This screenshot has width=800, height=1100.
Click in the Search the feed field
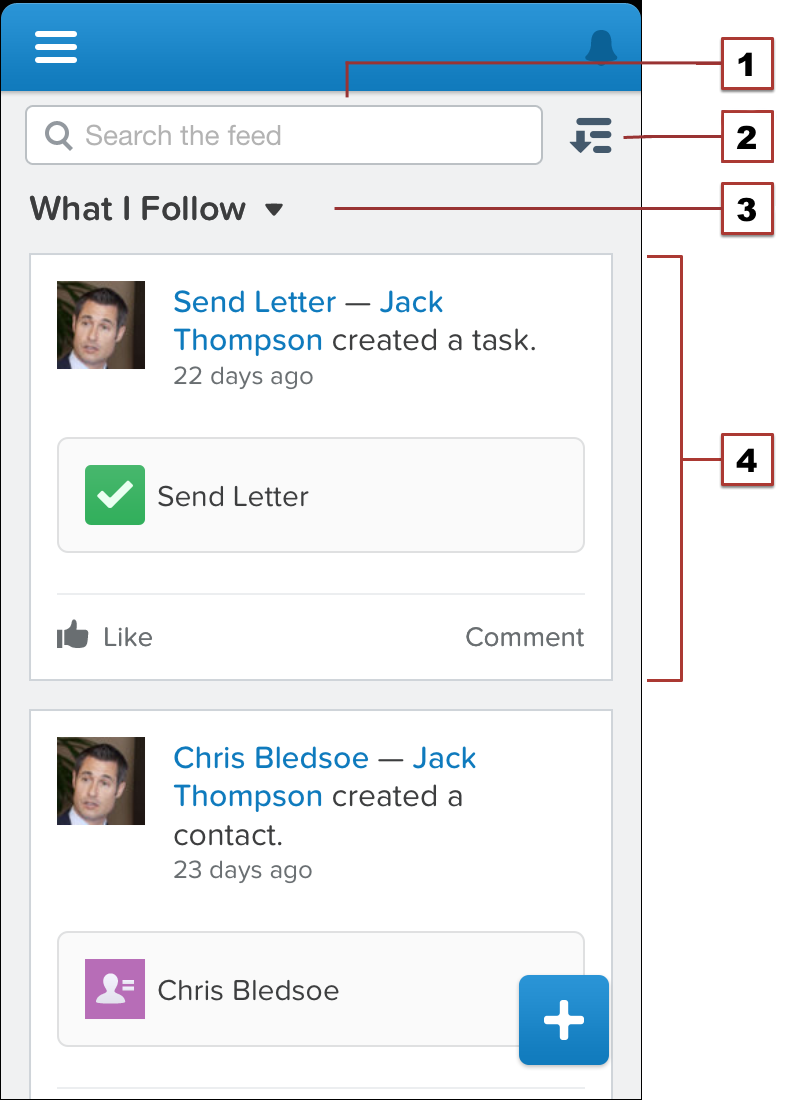tap(300, 136)
